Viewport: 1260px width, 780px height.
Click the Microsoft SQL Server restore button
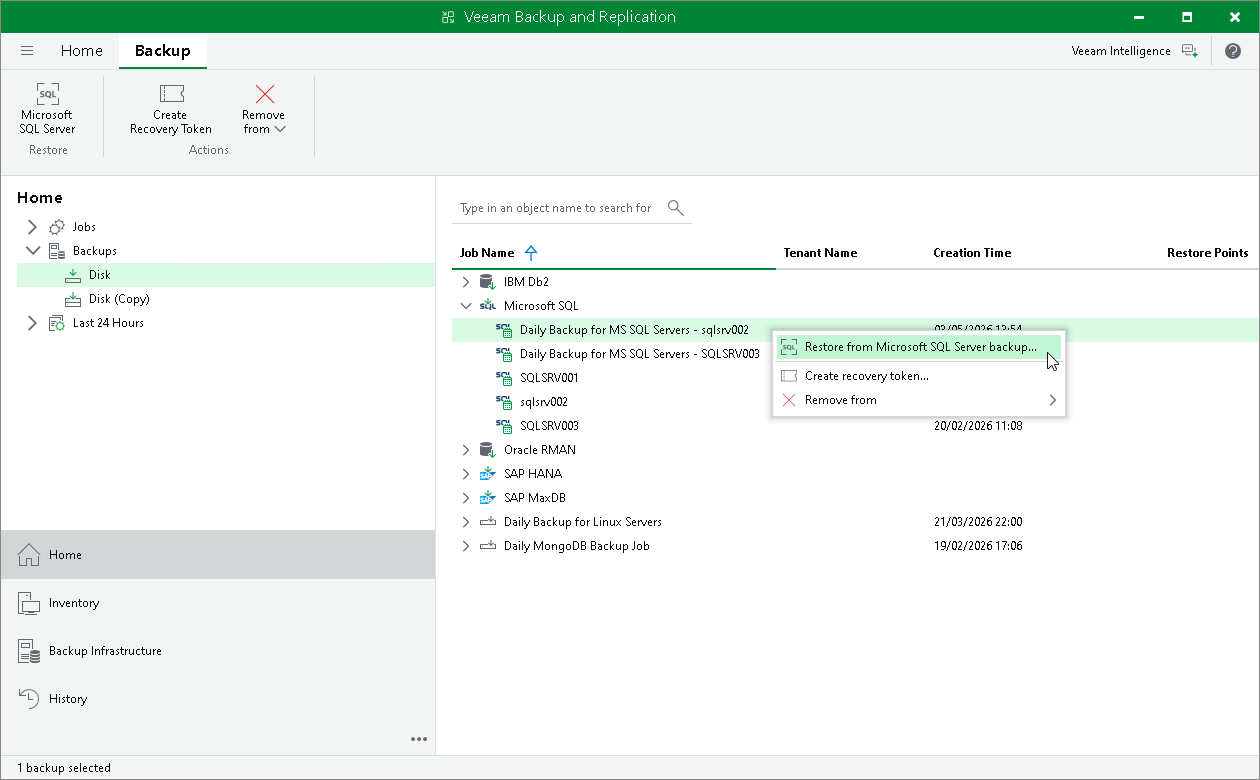point(47,109)
